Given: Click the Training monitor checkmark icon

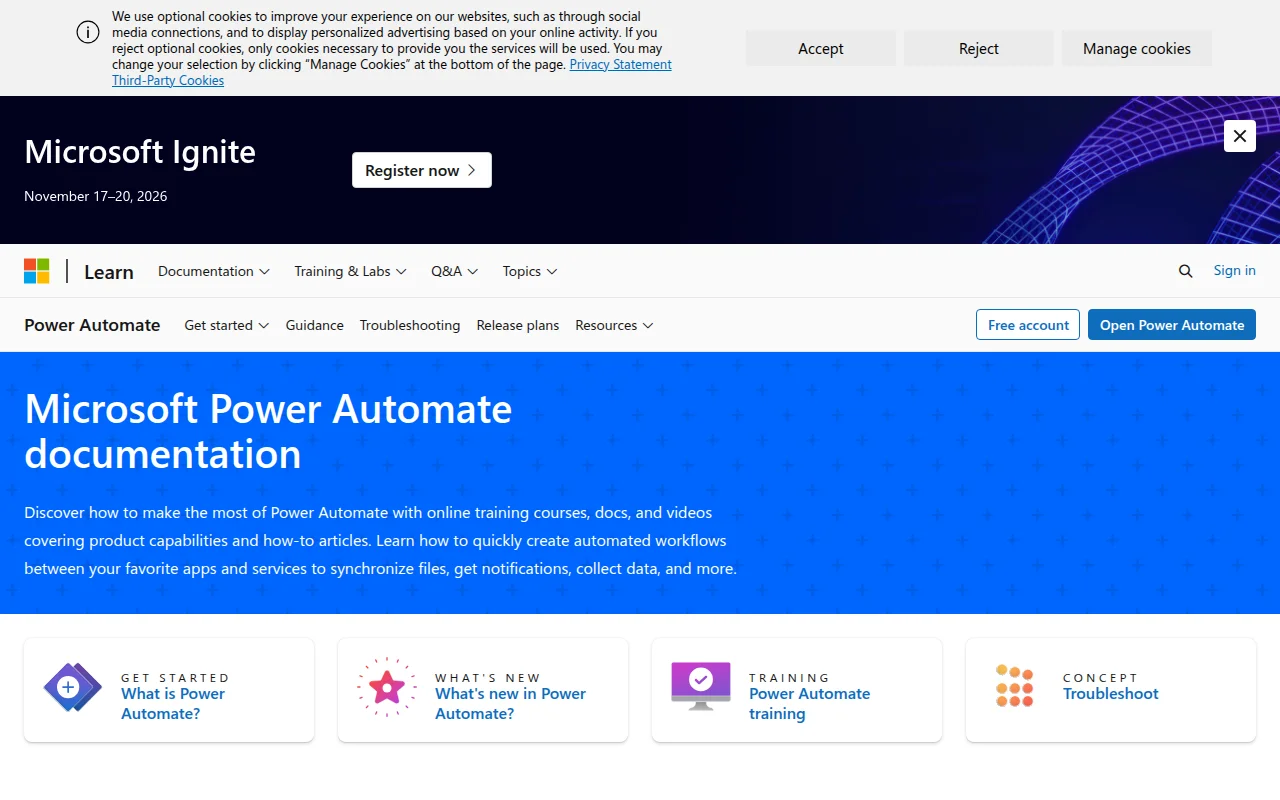Looking at the screenshot, I should [701, 686].
